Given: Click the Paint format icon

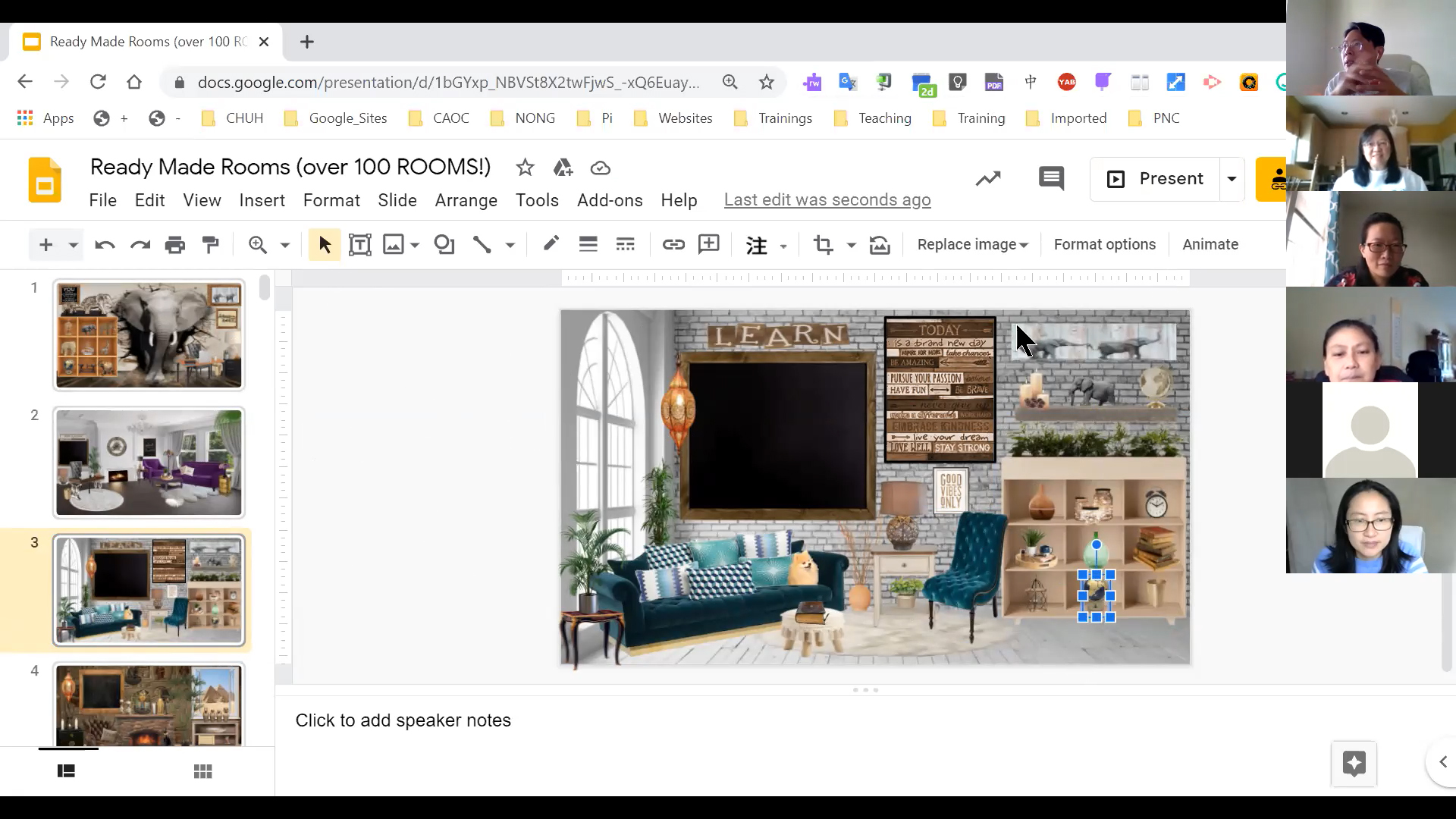Looking at the screenshot, I should 211,244.
